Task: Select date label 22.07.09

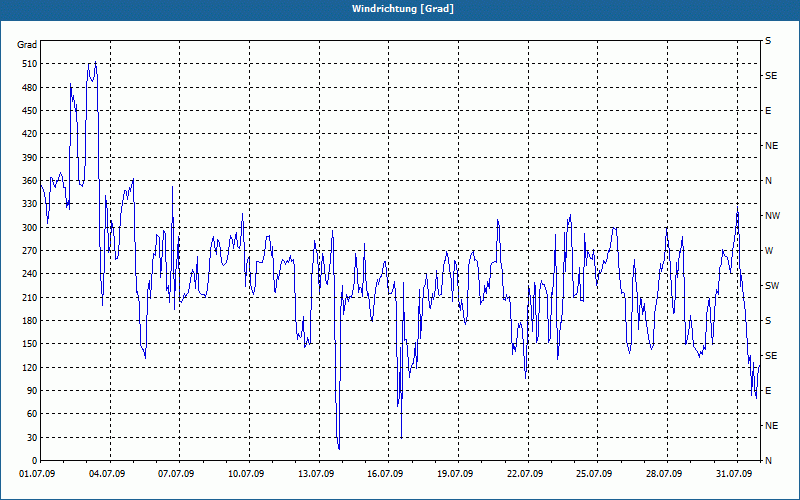Action: point(525,474)
